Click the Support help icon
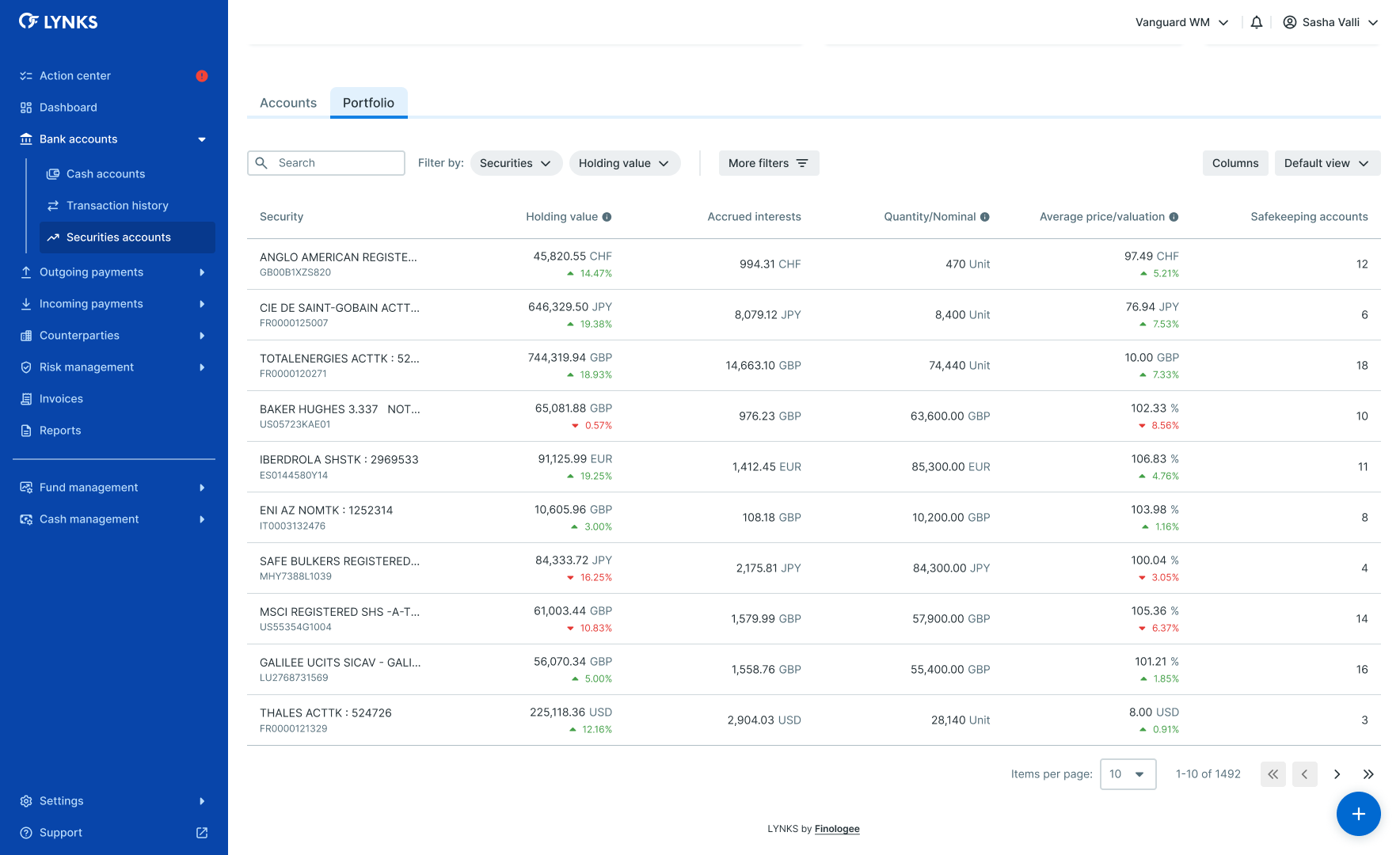Viewport: 1400px width, 855px height. point(26,833)
